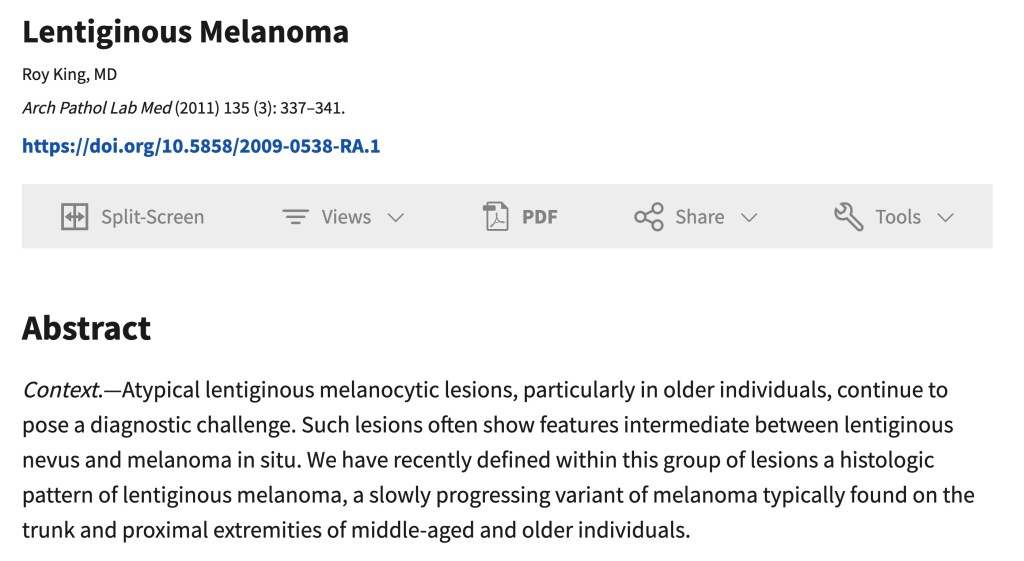Expand the Tools dropdown chevron
This screenshot has height=561, width=1024.
pyautogui.click(x=945, y=218)
